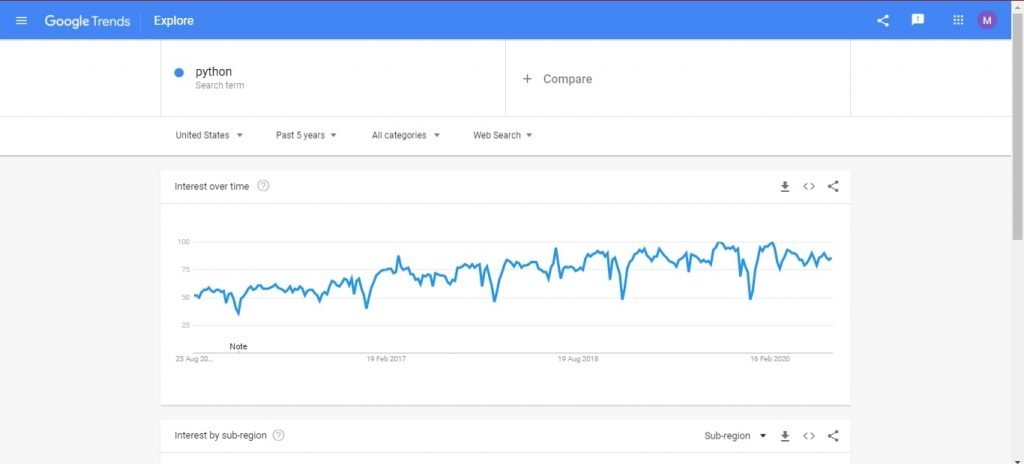Expand the Past 5 years dropdown
The width and height of the screenshot is (1024, 464).
coord(306,135)
